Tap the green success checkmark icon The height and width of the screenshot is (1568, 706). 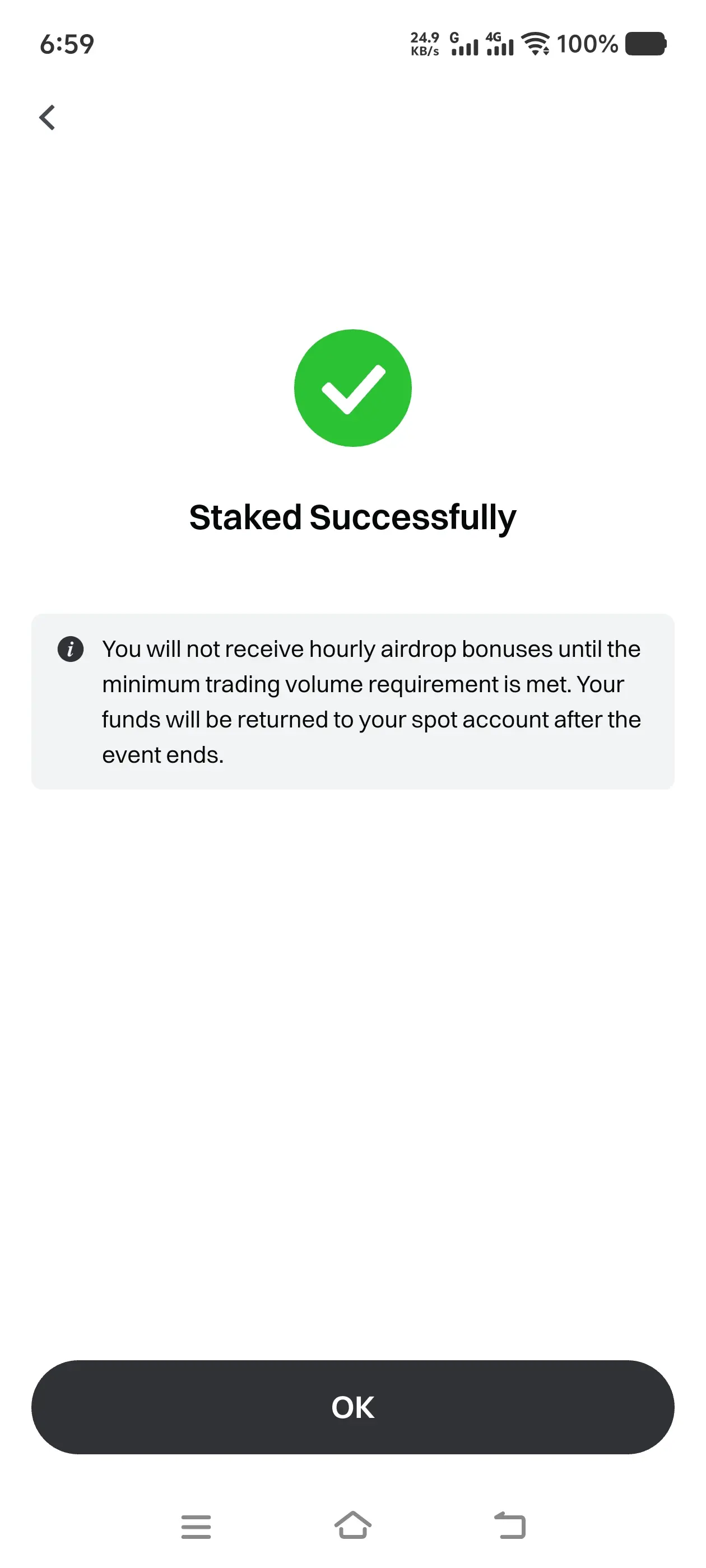tap(352, 388)
